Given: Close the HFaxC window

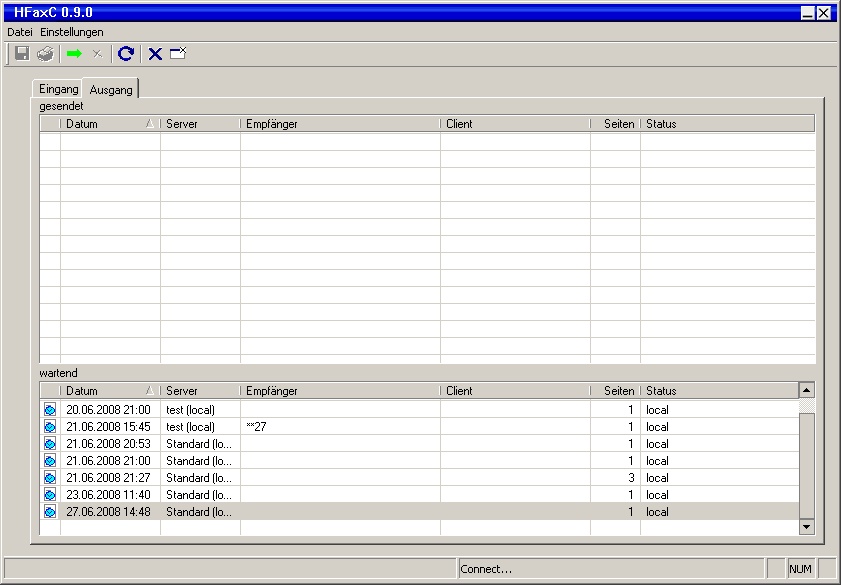Looking at the screenshot, I should [824, 13].
